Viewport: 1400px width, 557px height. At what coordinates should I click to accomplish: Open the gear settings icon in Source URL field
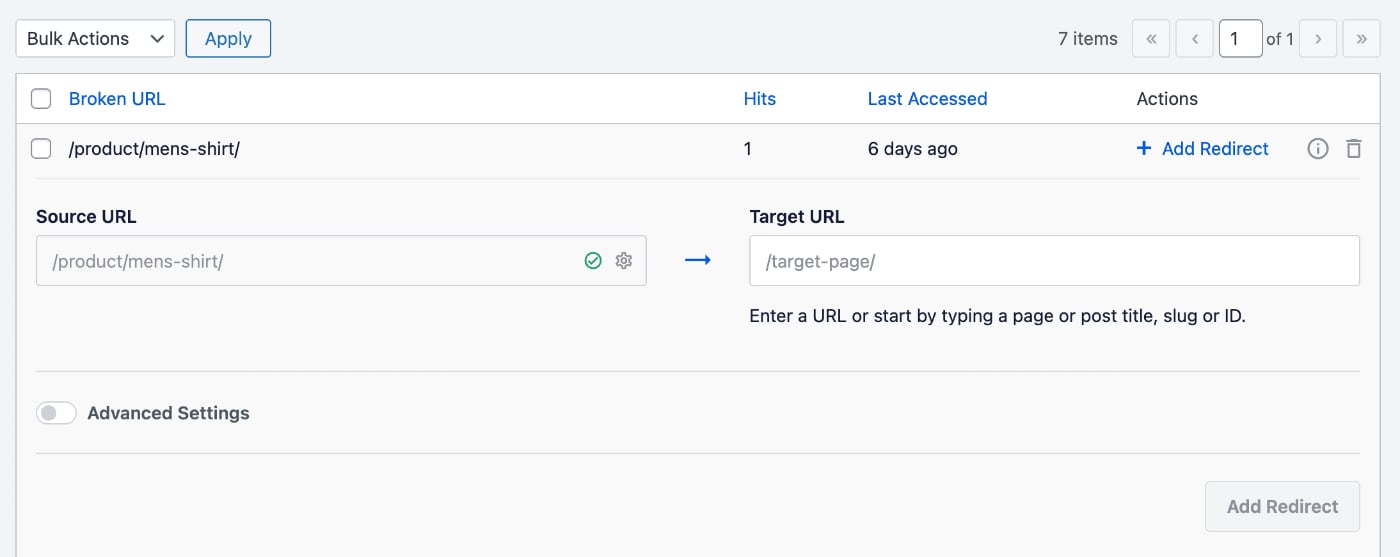click(x=624, y=261)
